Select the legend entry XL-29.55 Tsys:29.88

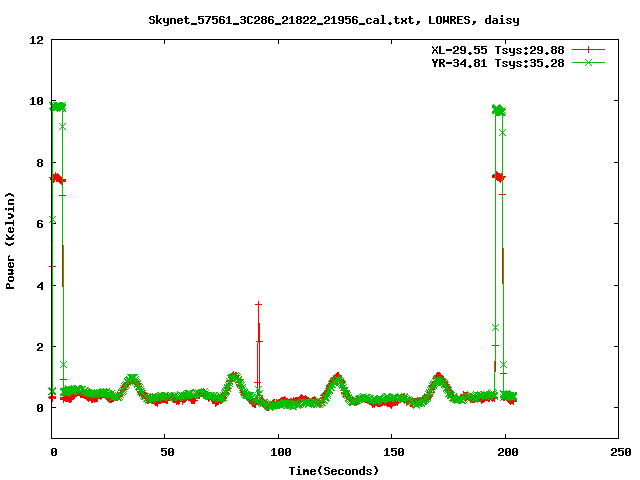coord(498,50)
